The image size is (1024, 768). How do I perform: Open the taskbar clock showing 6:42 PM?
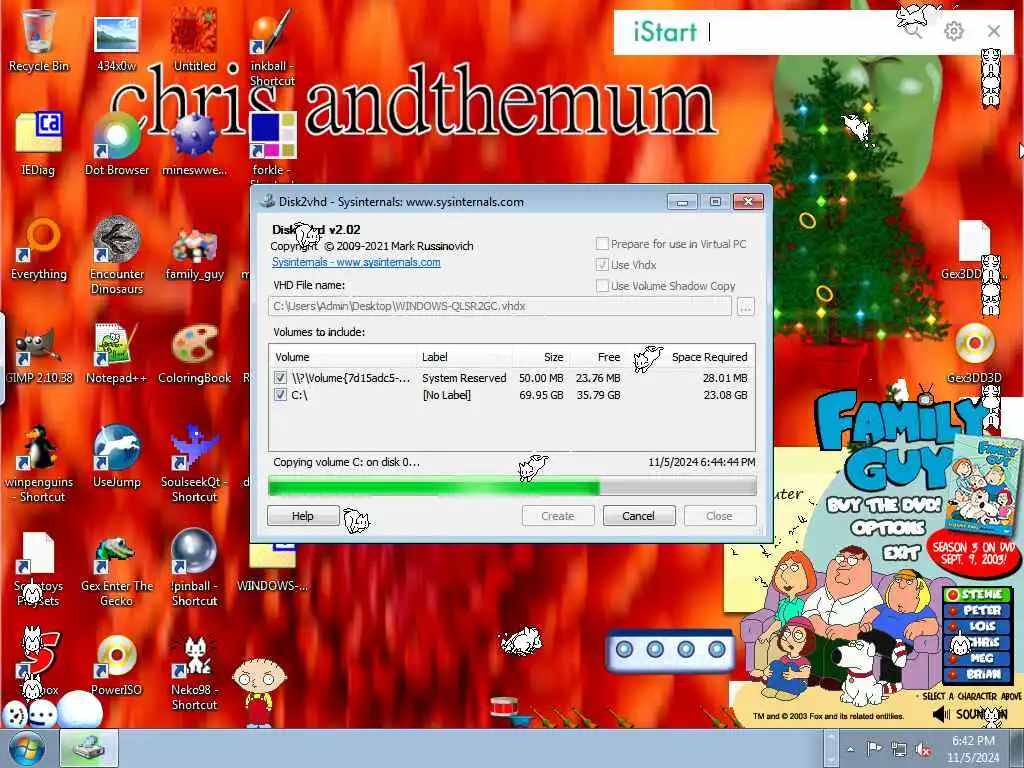point(973,749)
